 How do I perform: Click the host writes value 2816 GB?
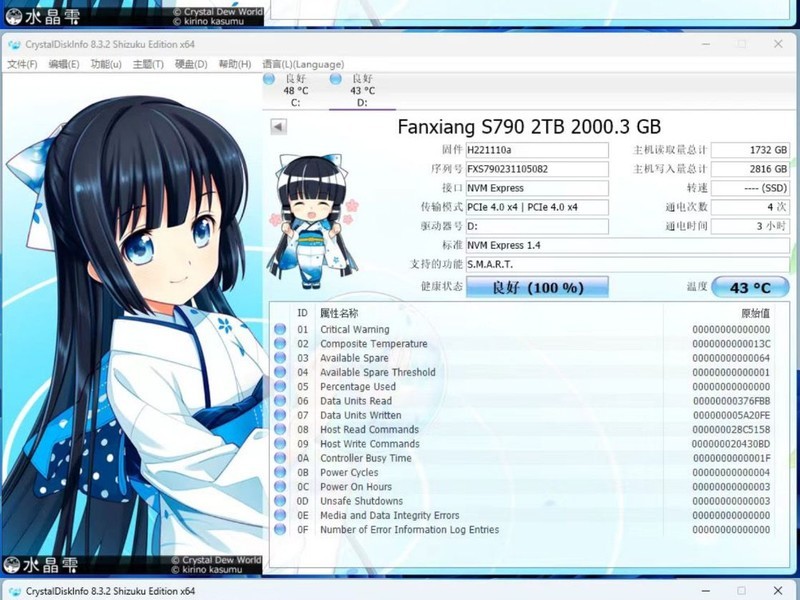click(750, 169)
